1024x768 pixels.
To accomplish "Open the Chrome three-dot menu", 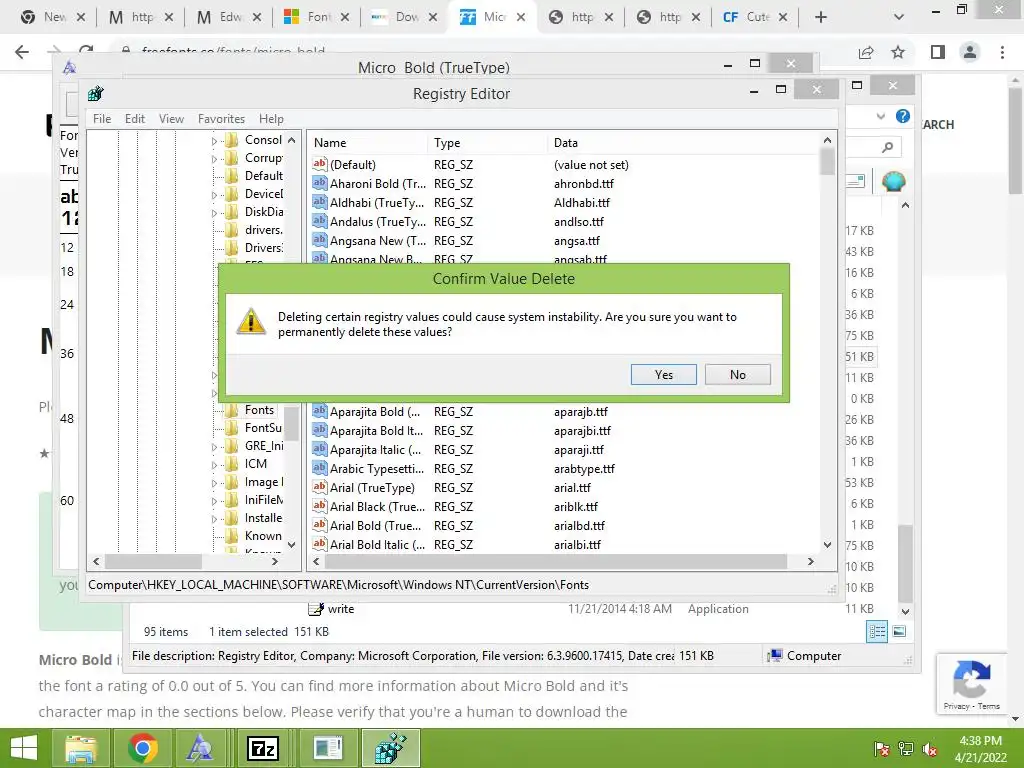I will tap(1002, 52).
